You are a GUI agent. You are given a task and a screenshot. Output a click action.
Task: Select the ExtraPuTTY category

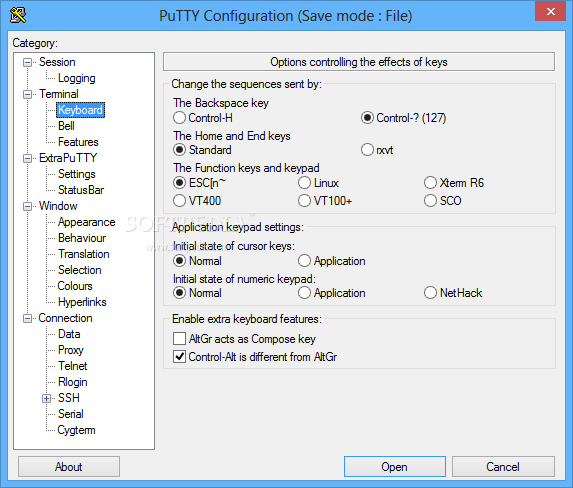(68, 158)
